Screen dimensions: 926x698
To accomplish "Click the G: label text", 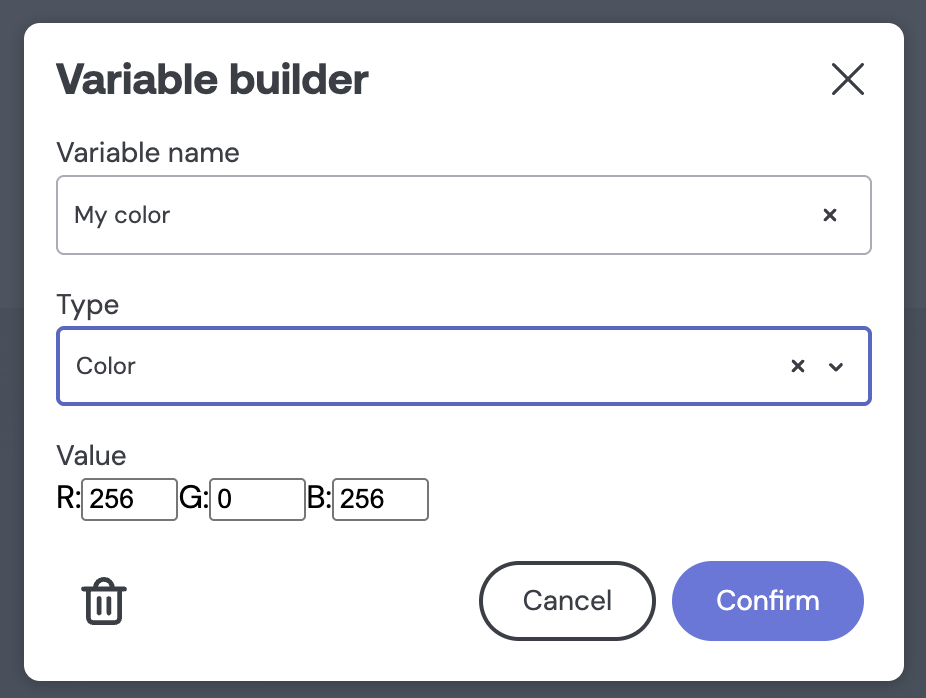I will coord(194,497).
